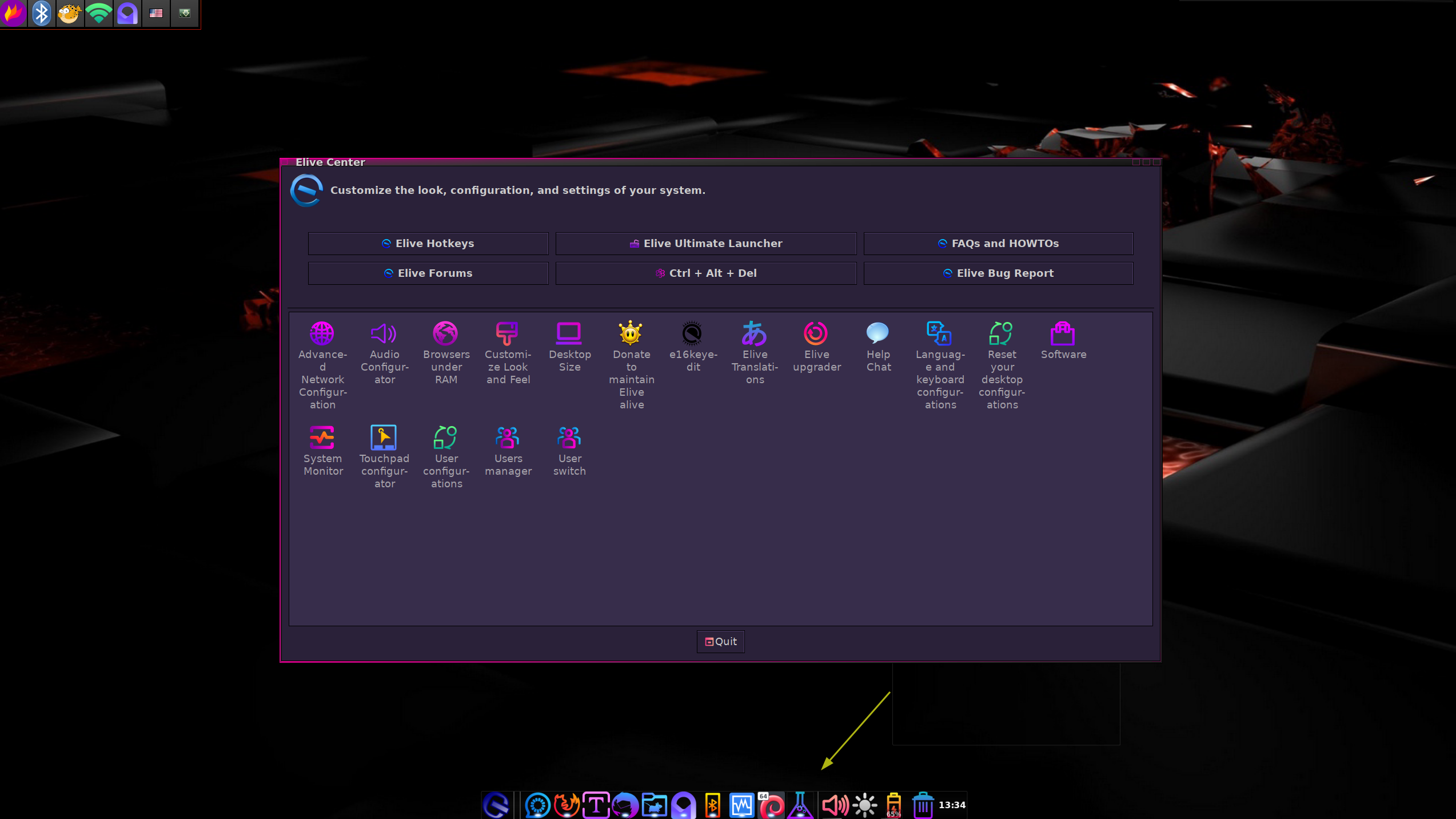
Task: Launch e16keyedit
Action: point(693,346)
